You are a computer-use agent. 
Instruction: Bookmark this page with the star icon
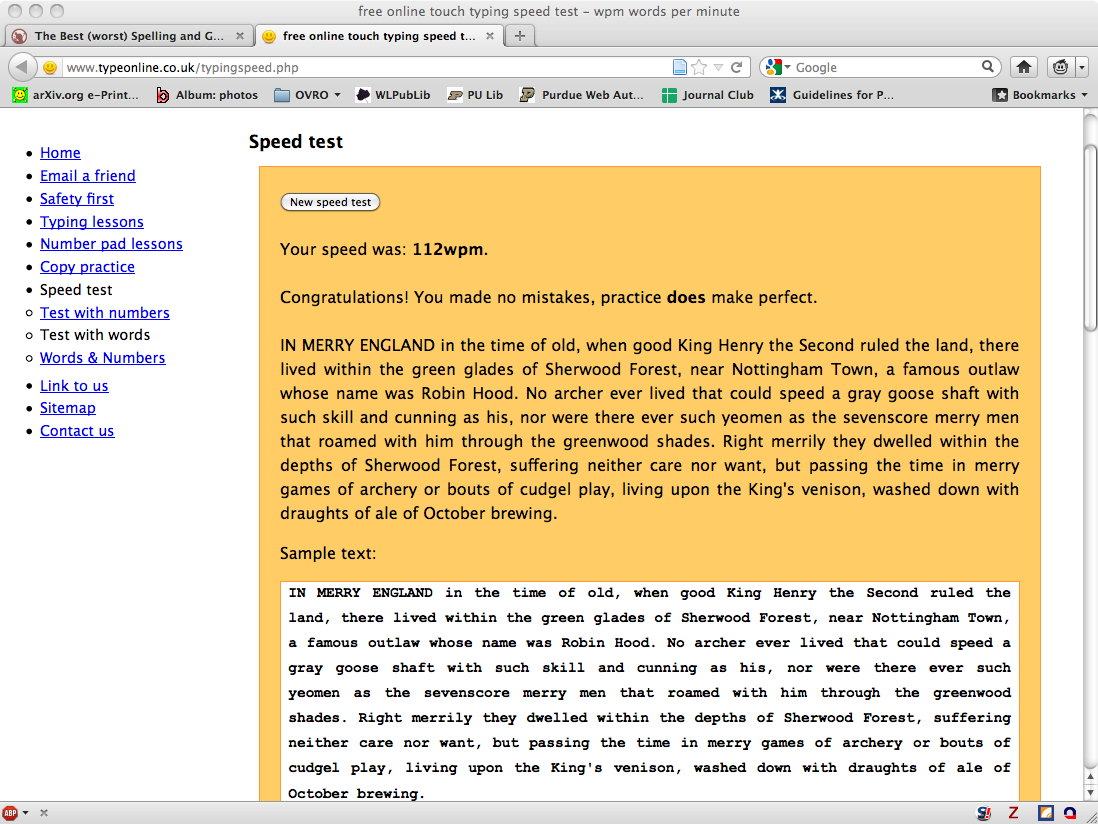tap(699, 68)
